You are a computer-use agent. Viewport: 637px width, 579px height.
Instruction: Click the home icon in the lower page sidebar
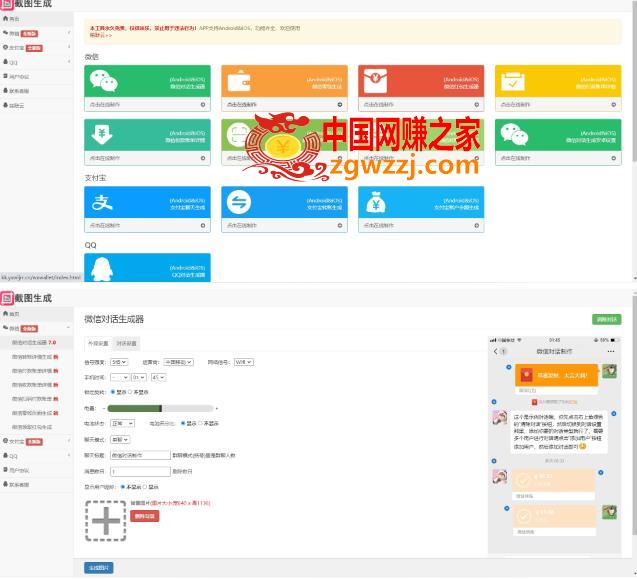5,313
